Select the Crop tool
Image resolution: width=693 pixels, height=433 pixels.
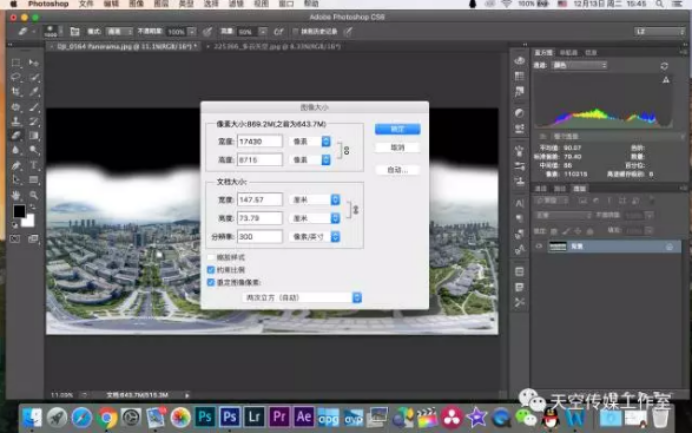click(x=17, y=91)
